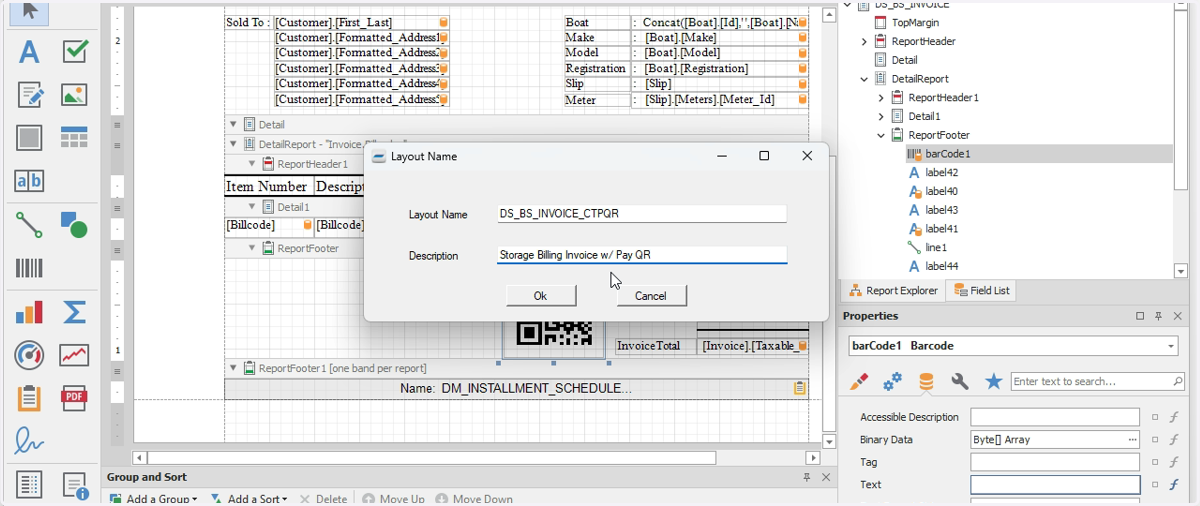This screenshot has height=506, width=1200.
Task: Toggle marker square beside Text property
Action: (1155, 485)
